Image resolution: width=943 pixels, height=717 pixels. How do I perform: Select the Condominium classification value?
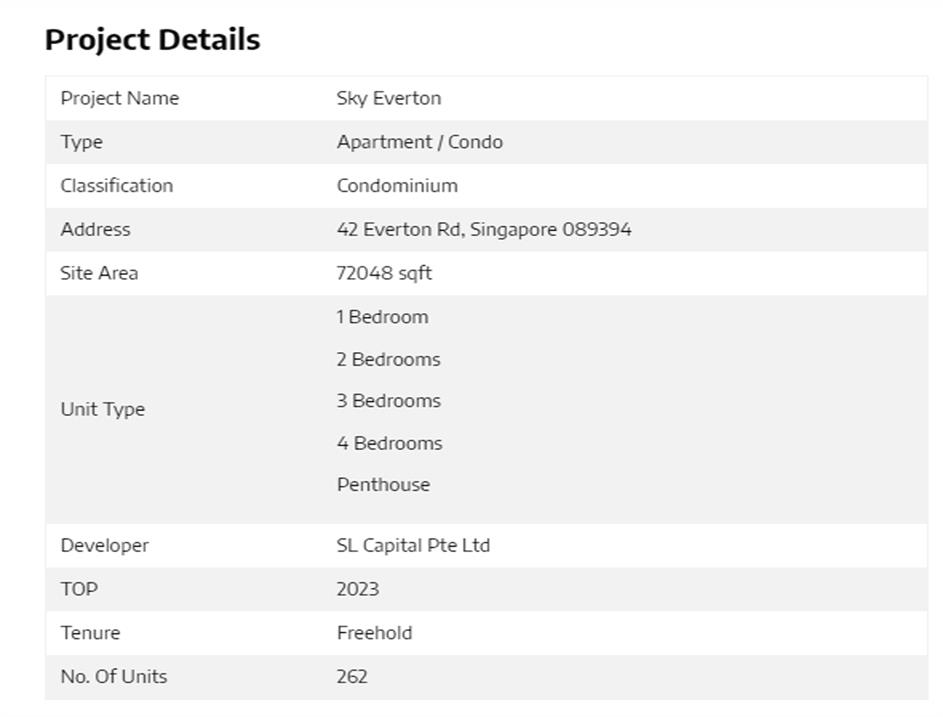click(x=397, y=186)
